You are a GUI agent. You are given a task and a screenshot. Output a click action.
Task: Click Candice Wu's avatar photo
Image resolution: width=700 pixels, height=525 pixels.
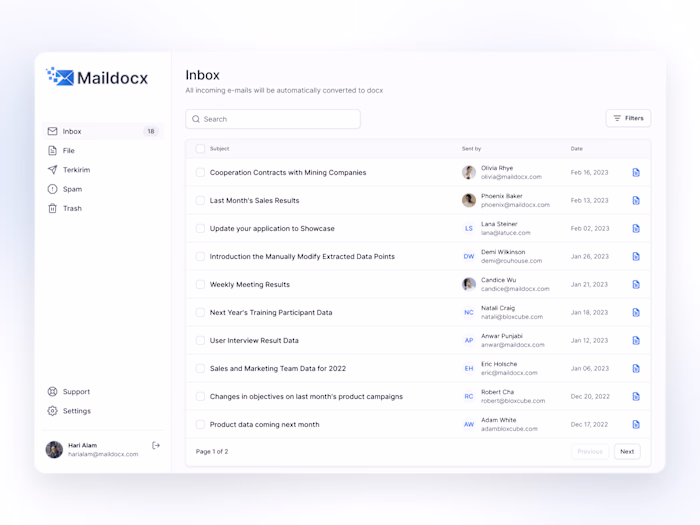point(469,284)
